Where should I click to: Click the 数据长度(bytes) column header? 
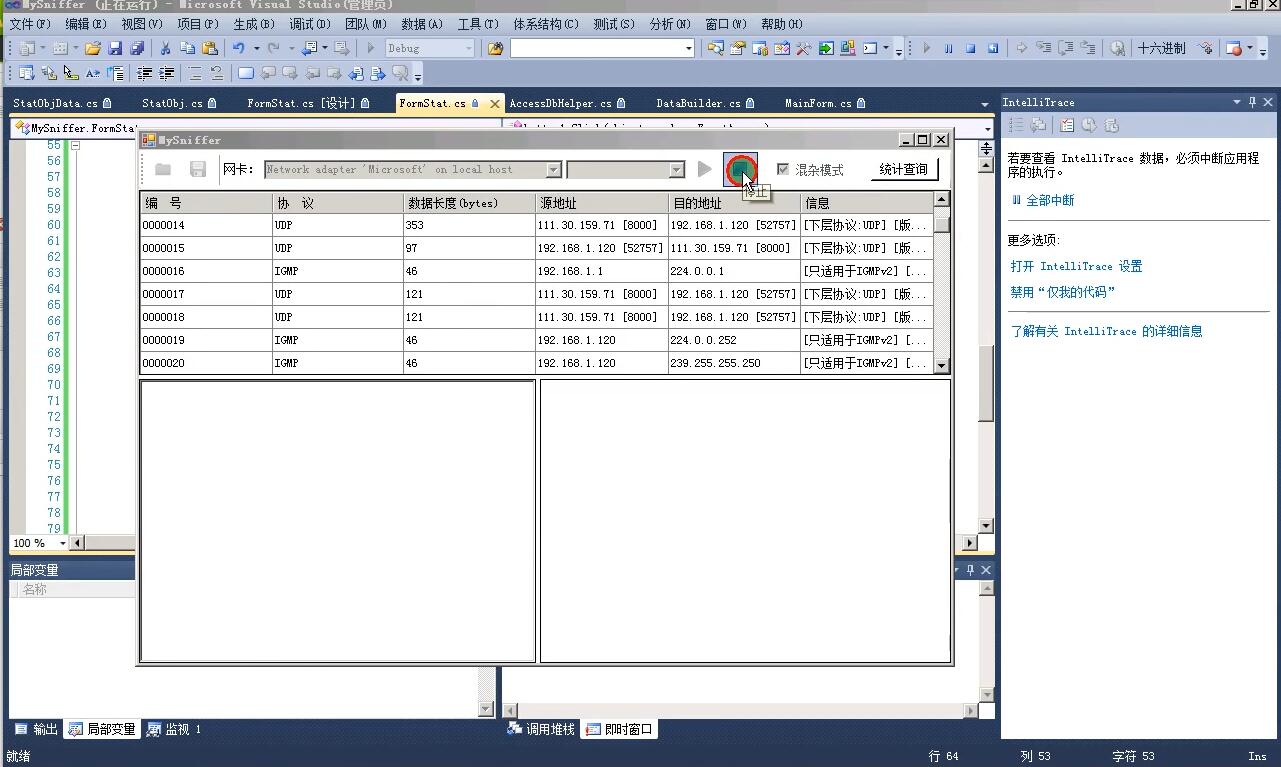[470, 203]
